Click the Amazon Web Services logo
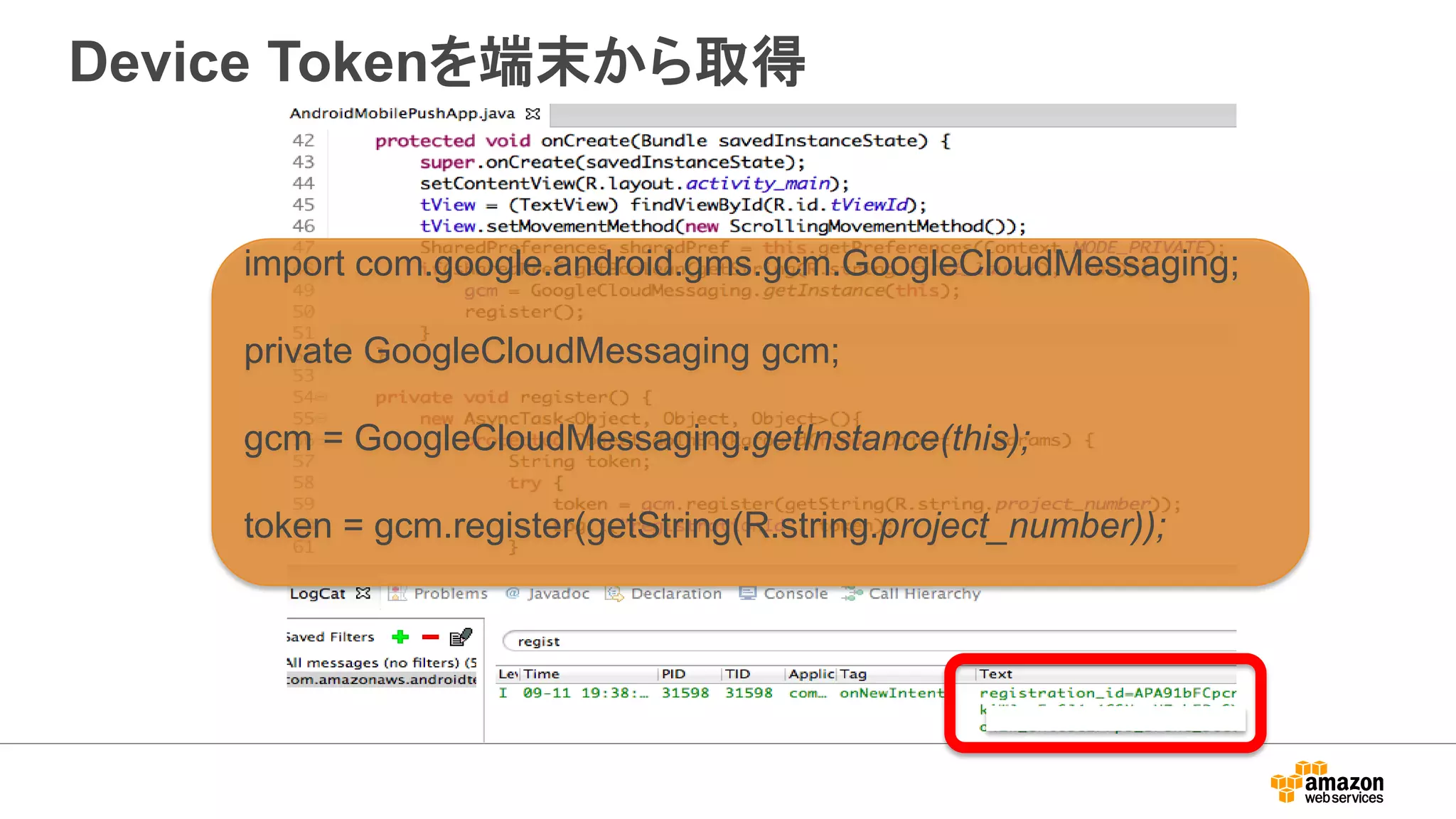The image size is (1456, 819). (1327, 783)
